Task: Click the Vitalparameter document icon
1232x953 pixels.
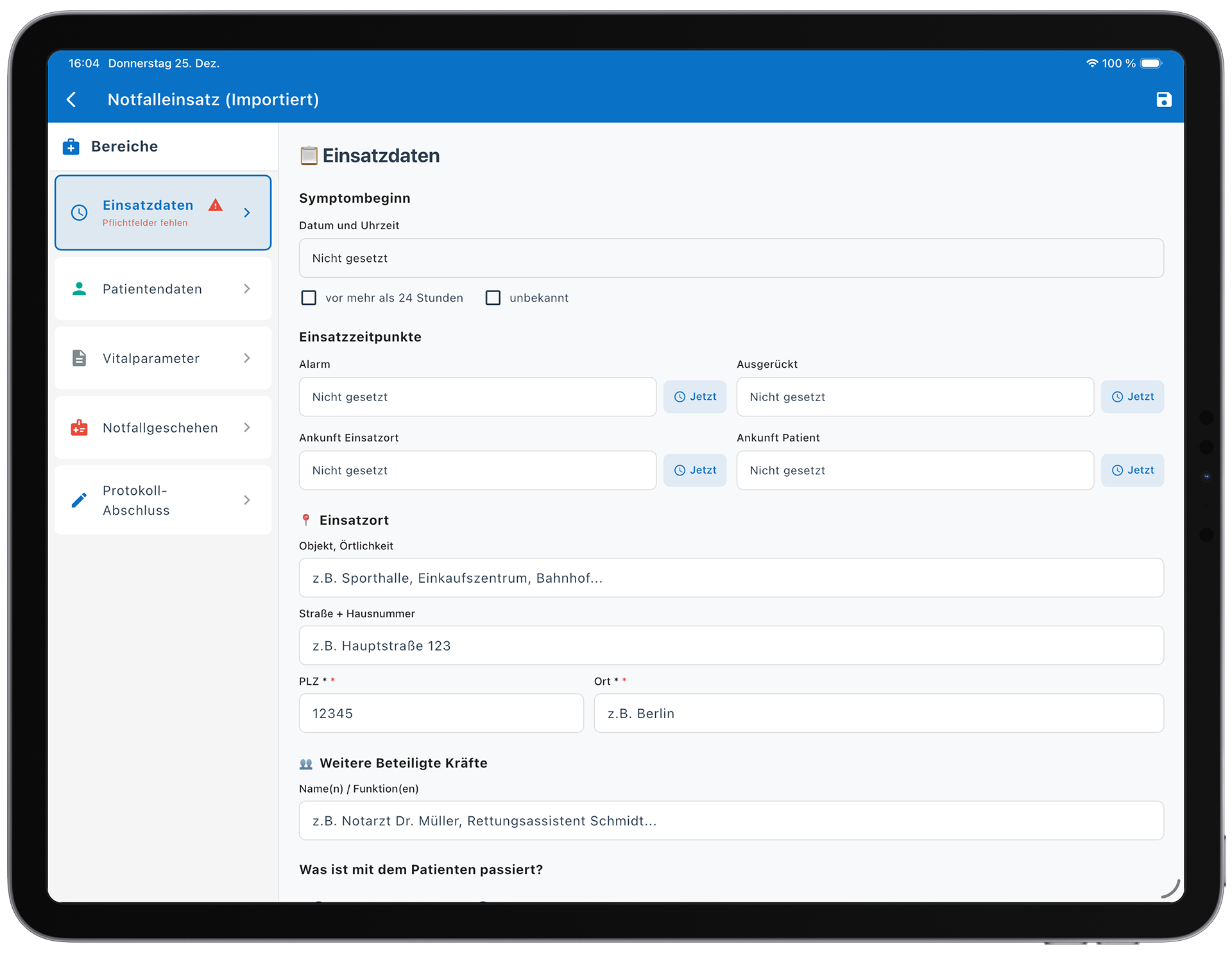Action: [80, 358]
